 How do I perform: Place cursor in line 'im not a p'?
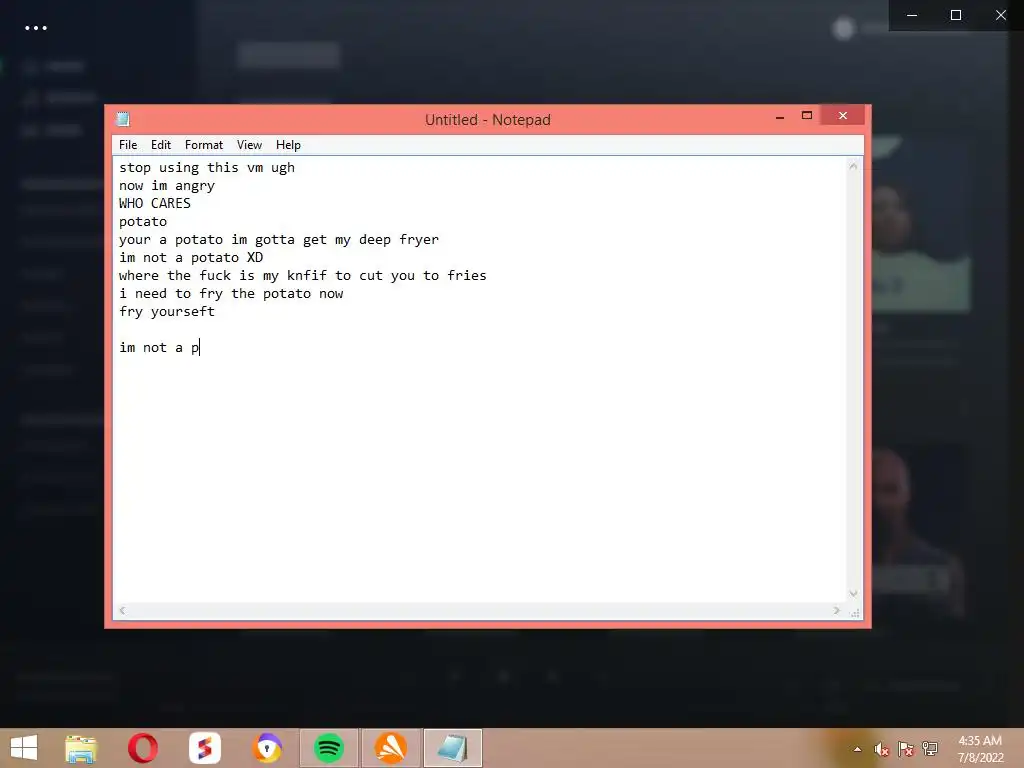(x=159, y=347)
